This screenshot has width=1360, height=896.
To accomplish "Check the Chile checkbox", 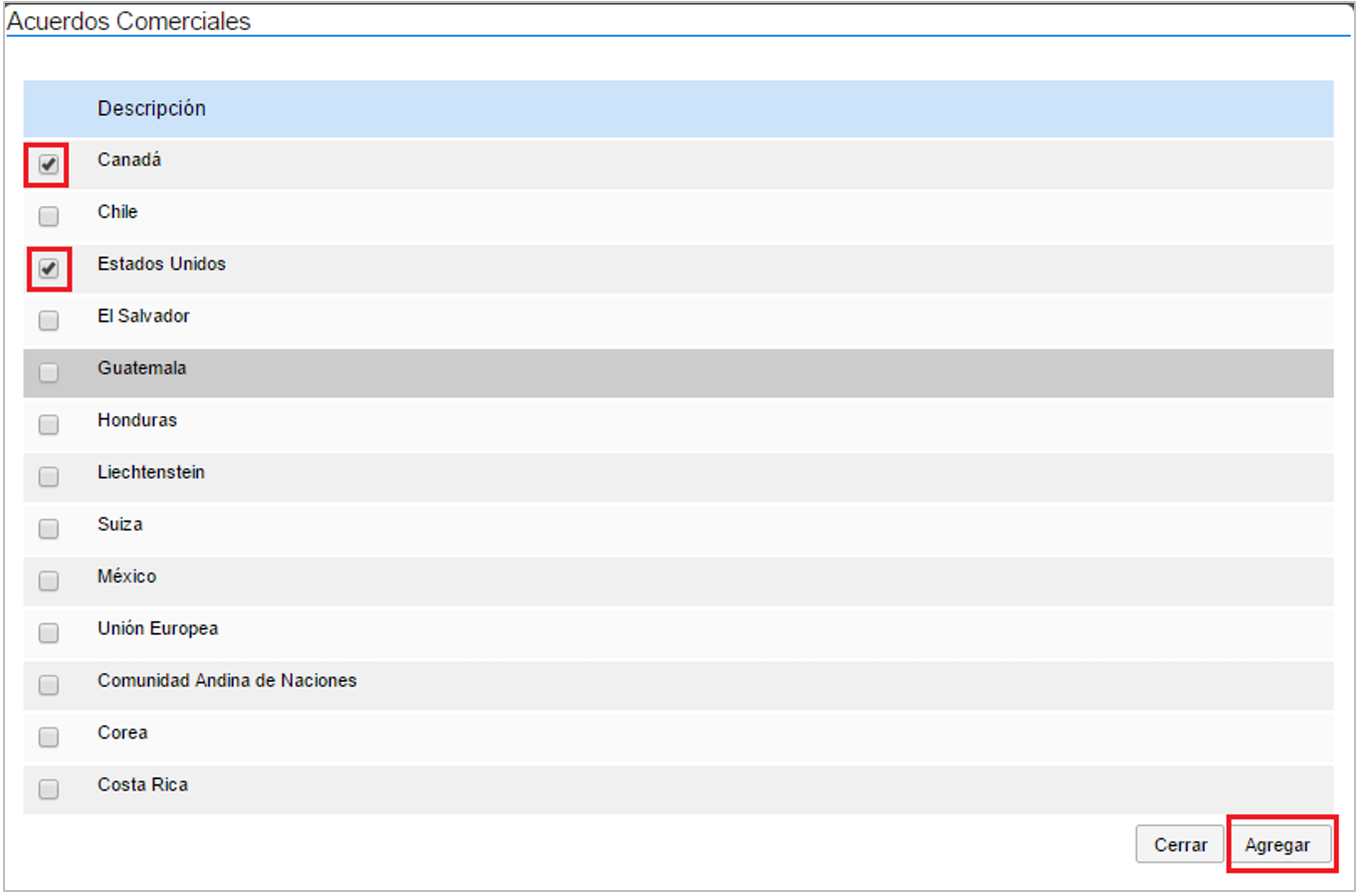I will pos(48,216).
